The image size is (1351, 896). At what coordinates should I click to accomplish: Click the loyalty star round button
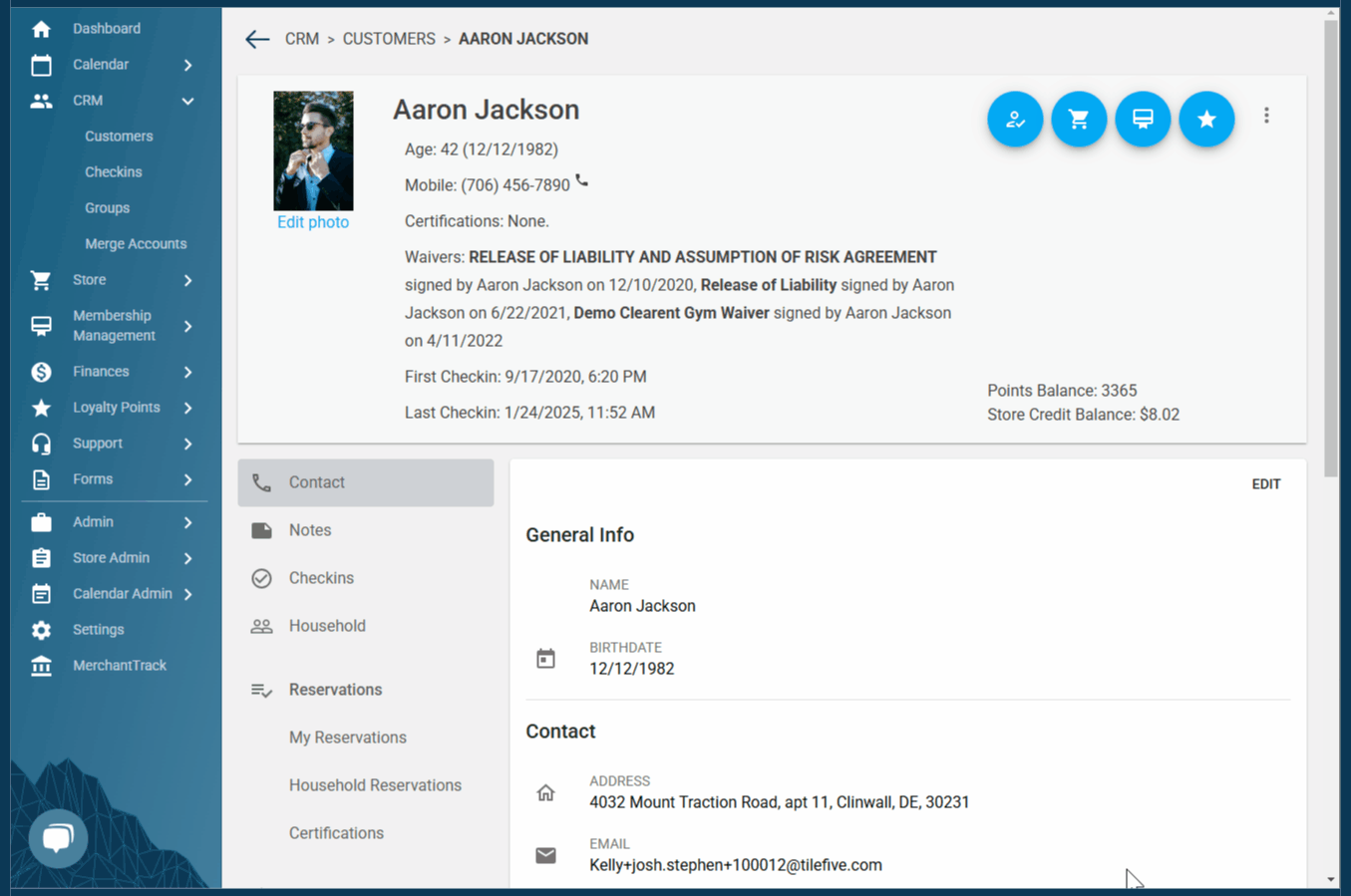(x=1206, y=119)
